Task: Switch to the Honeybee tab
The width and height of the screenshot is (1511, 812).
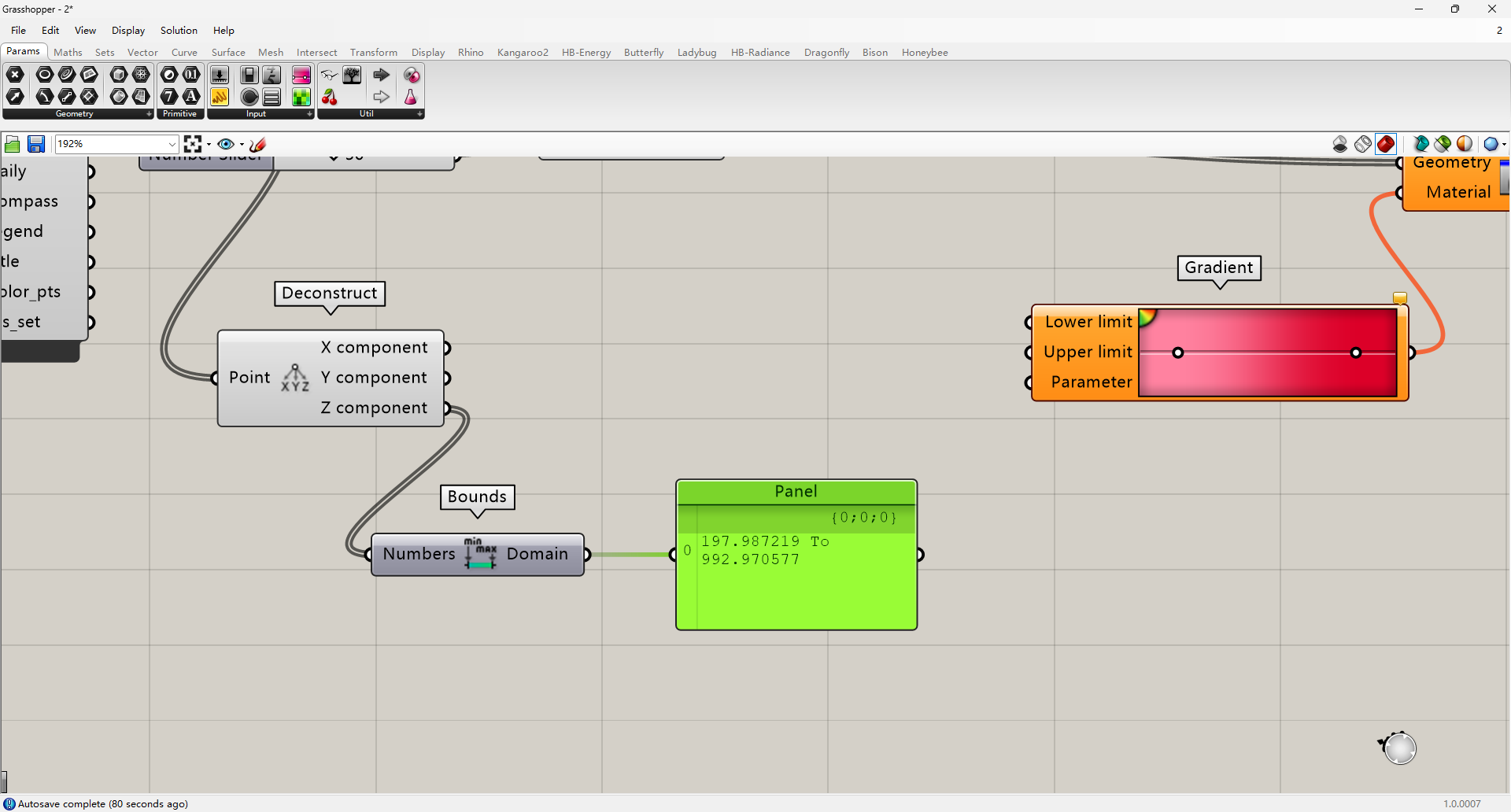Action: (x=925, y=52)
